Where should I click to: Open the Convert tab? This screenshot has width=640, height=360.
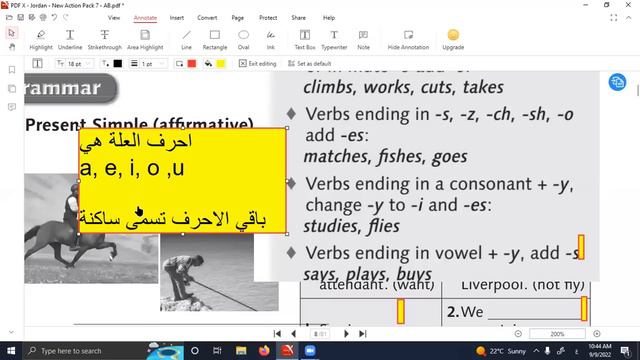pyautogui.click(x=207, y=18)
